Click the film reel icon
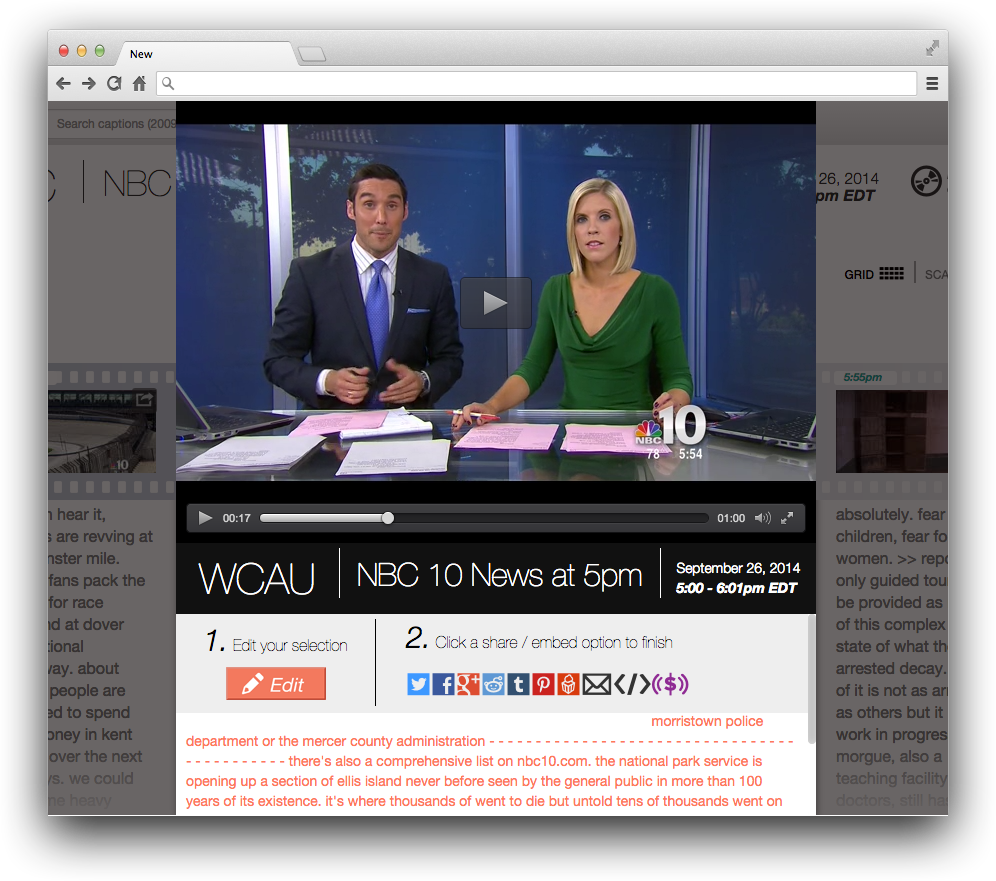Screen dimensions: 996x881 click(925, 181)
